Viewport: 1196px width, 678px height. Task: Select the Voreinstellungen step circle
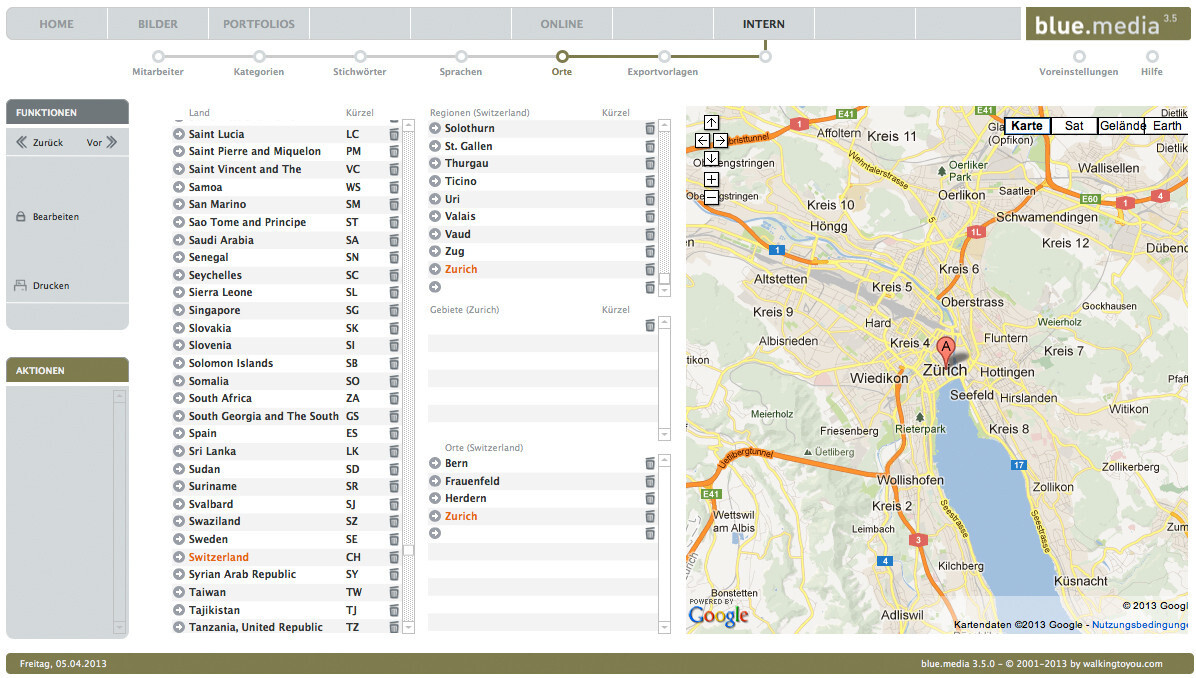(x=1079, y=57)
